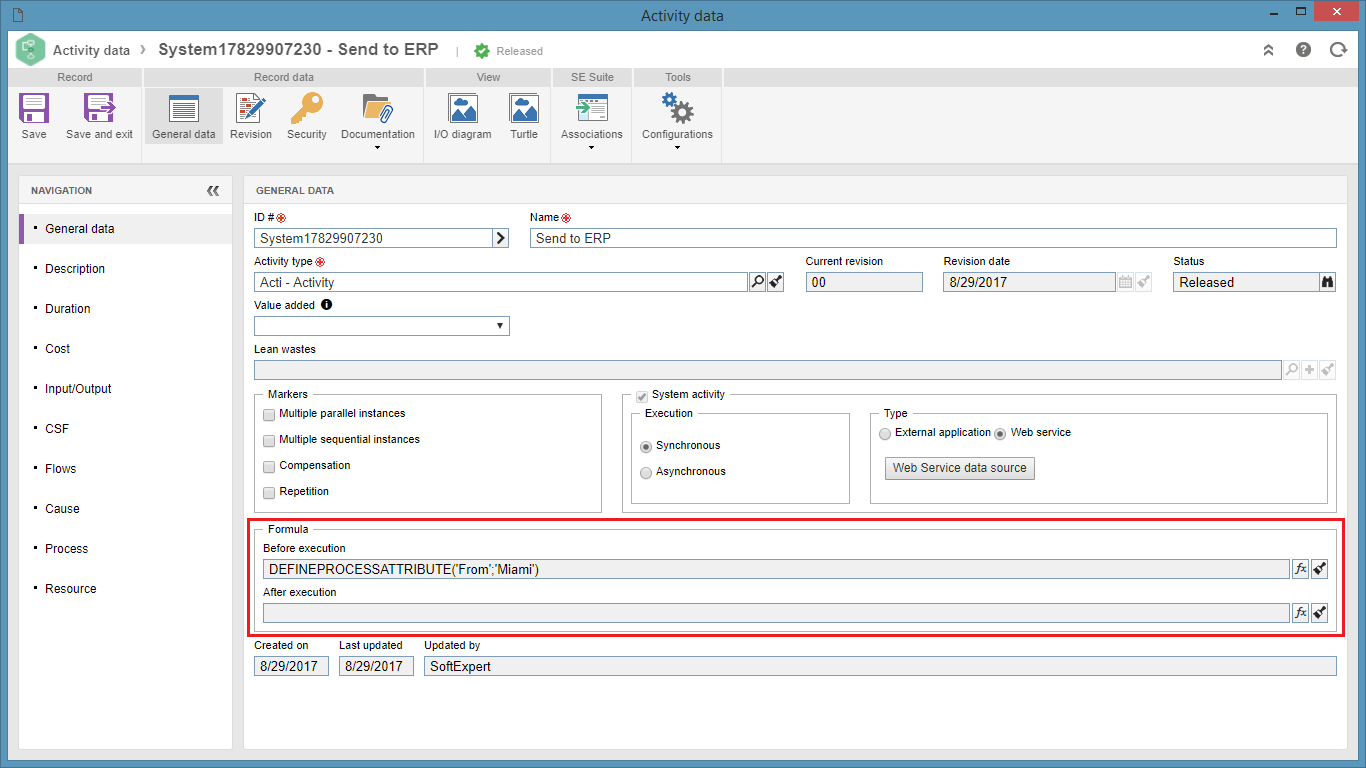
Task: Open After execution formula editor icon
Action: [1300, 613]
